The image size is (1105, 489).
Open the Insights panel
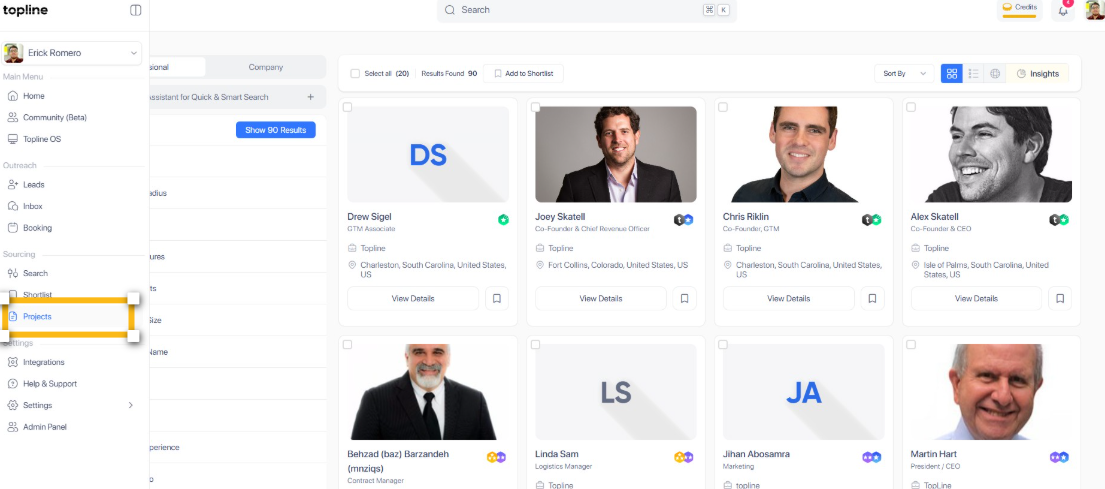pos(1037,73)
